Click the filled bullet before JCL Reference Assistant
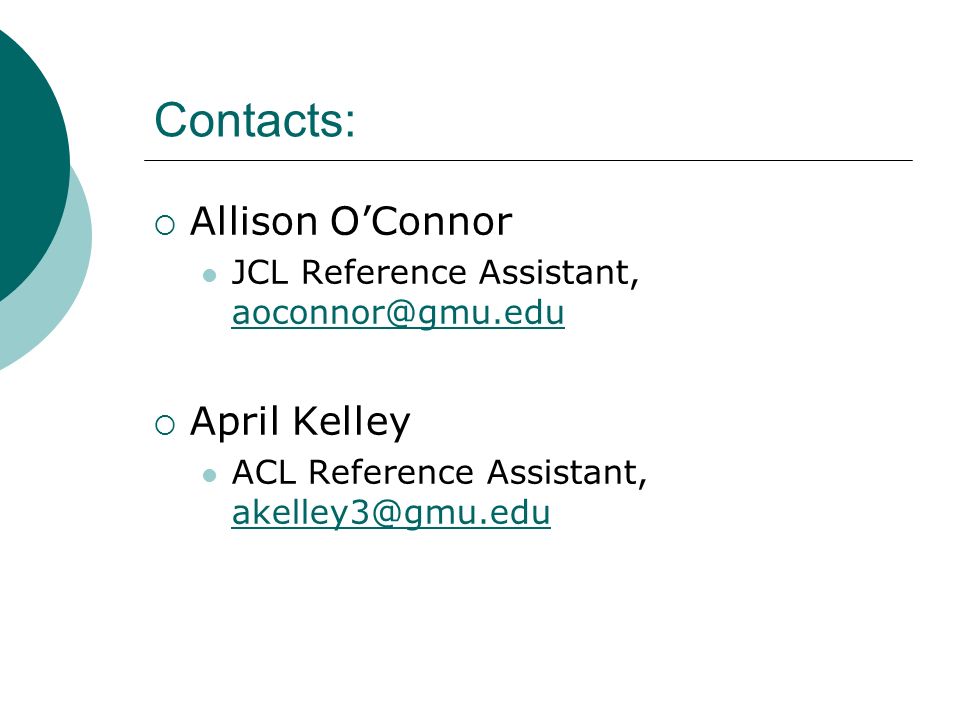The height and width of the screenshot is (720, 960). (209, 276)
